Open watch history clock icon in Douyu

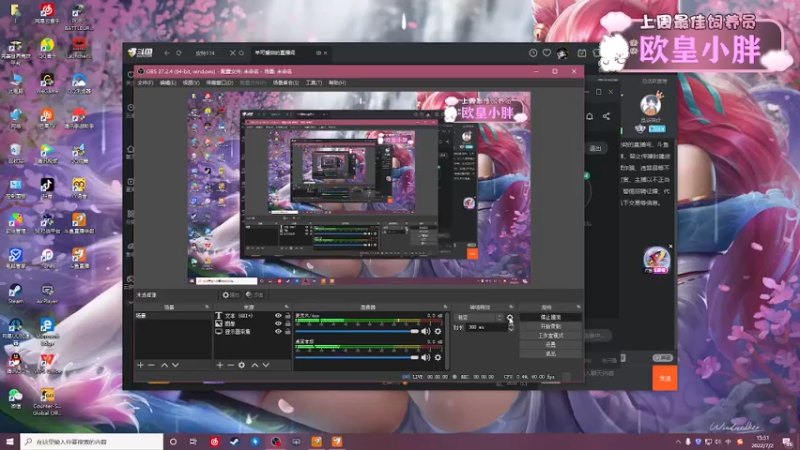coord(533,53)
